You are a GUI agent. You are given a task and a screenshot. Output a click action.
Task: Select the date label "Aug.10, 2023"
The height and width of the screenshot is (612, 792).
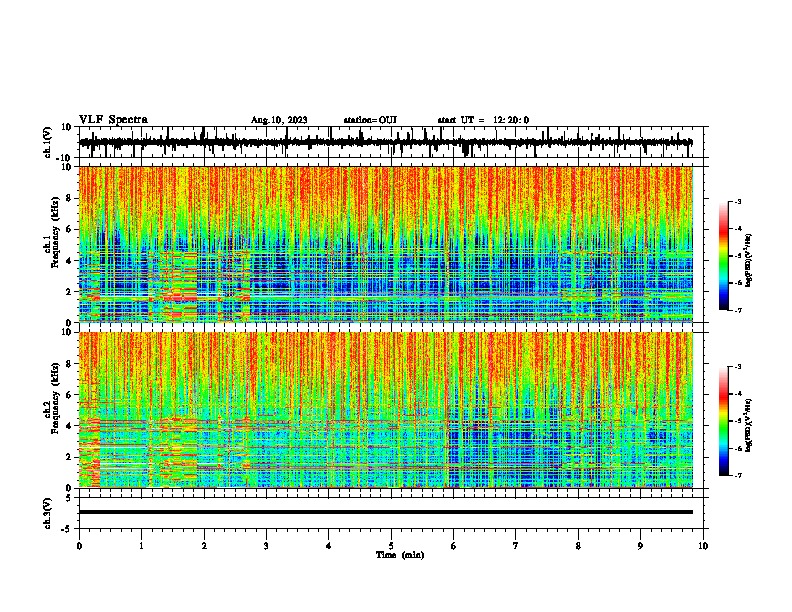tap(279, 120)
